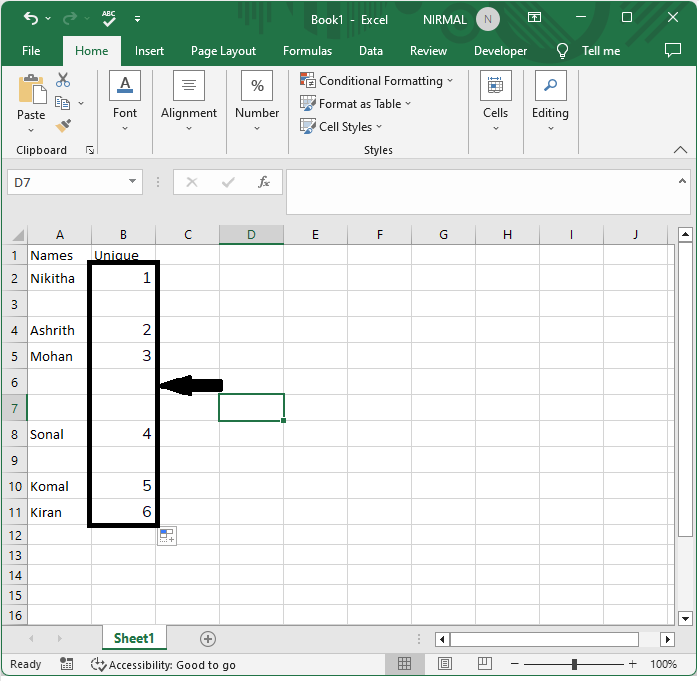Viewport: 699px width, 681px height.
Task: Open the Formulas tab
Action: (307, 51)
